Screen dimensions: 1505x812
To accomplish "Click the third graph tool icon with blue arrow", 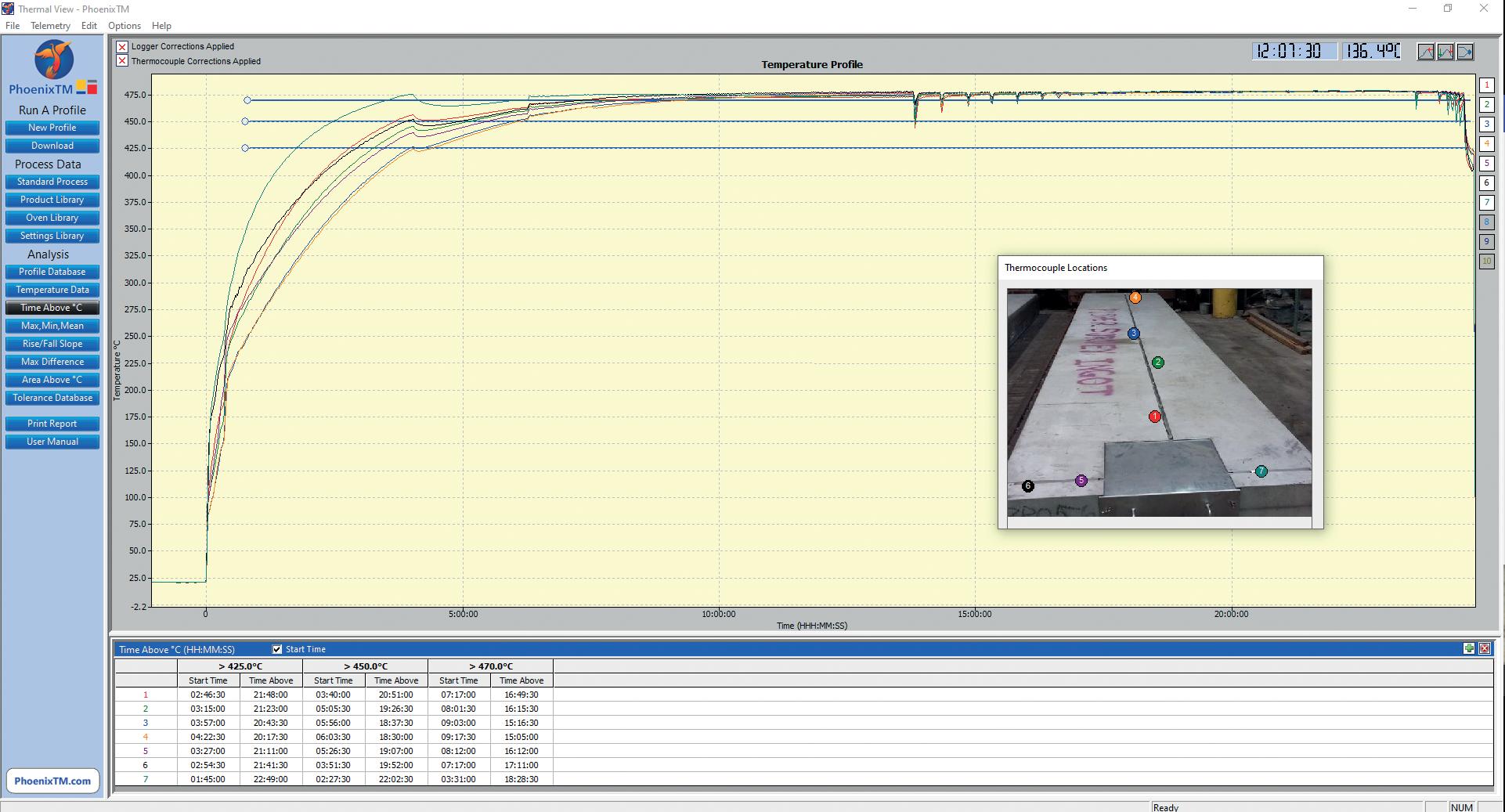I will pyautogui.click(x=1465, y=52).
